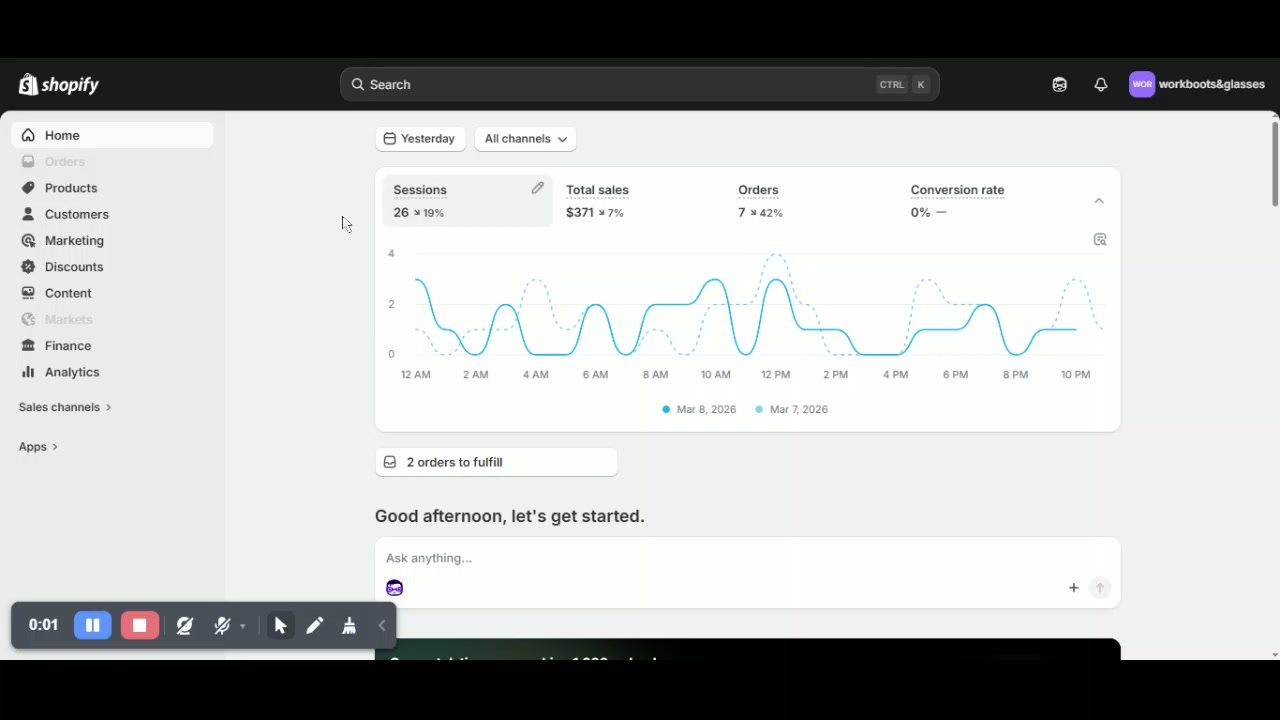
Task: Click the send arrow in ask box
Action: (x=1100, y=588)
